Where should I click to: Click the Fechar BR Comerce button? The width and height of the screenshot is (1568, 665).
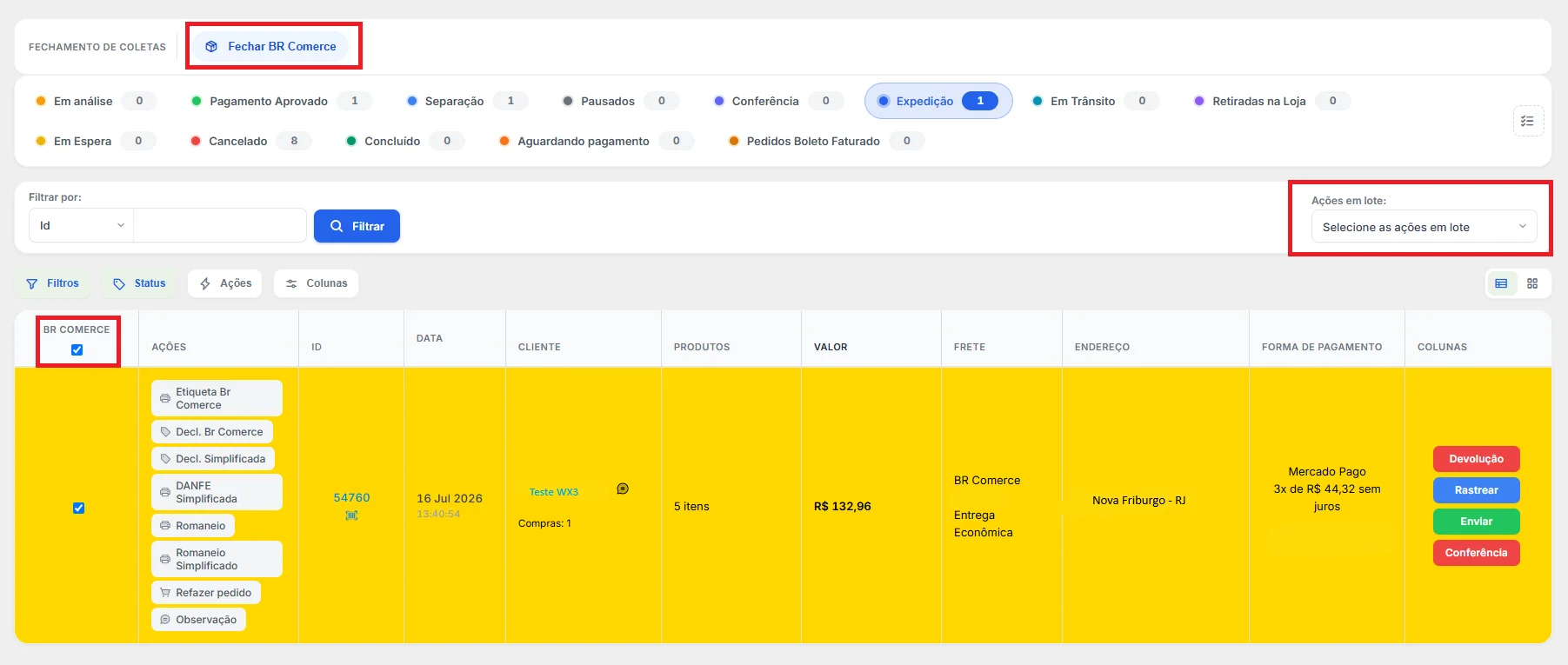270,47
